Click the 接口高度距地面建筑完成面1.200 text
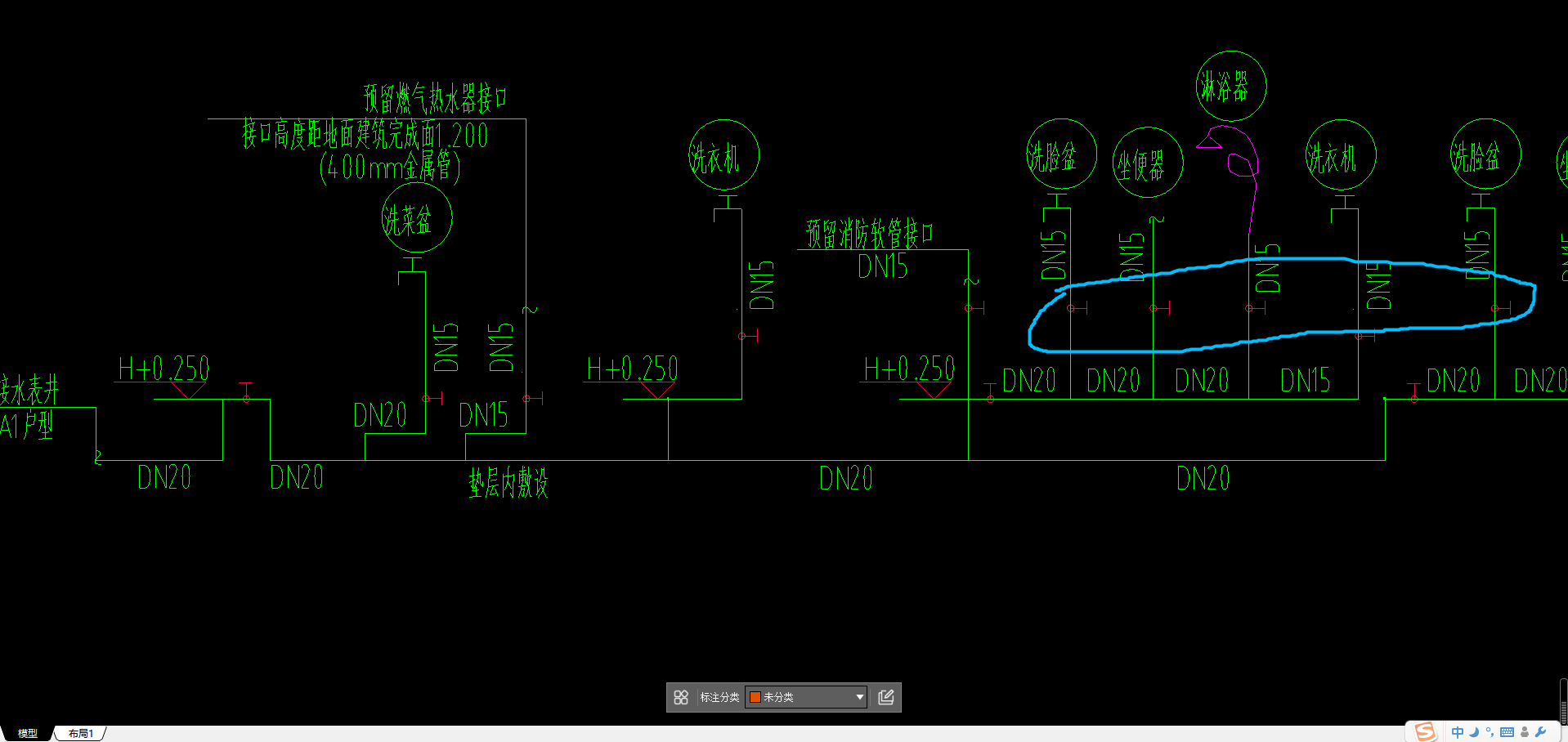Viewport: 1568px width, 742px height. click(x=365, y=135)
